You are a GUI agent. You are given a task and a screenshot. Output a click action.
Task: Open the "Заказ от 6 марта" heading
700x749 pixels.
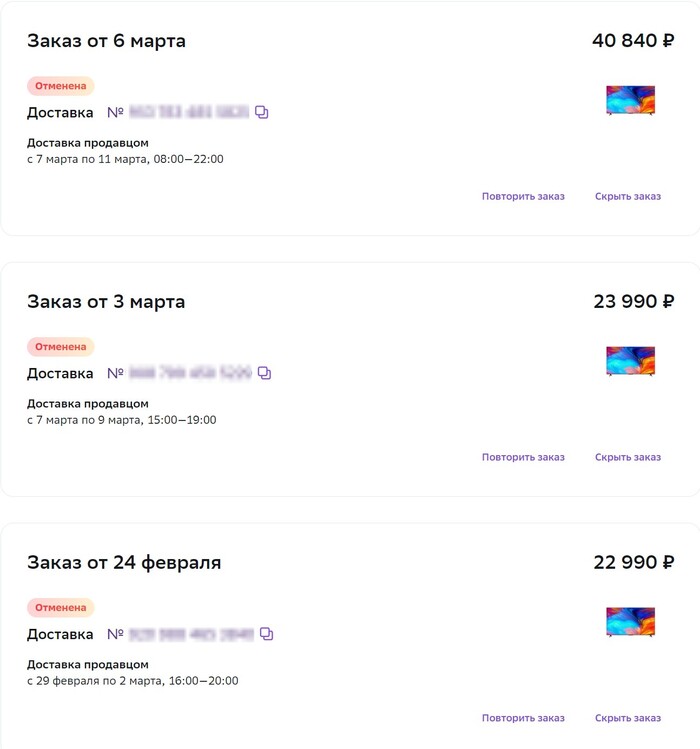pyautogui.click(x=106, y=41)
